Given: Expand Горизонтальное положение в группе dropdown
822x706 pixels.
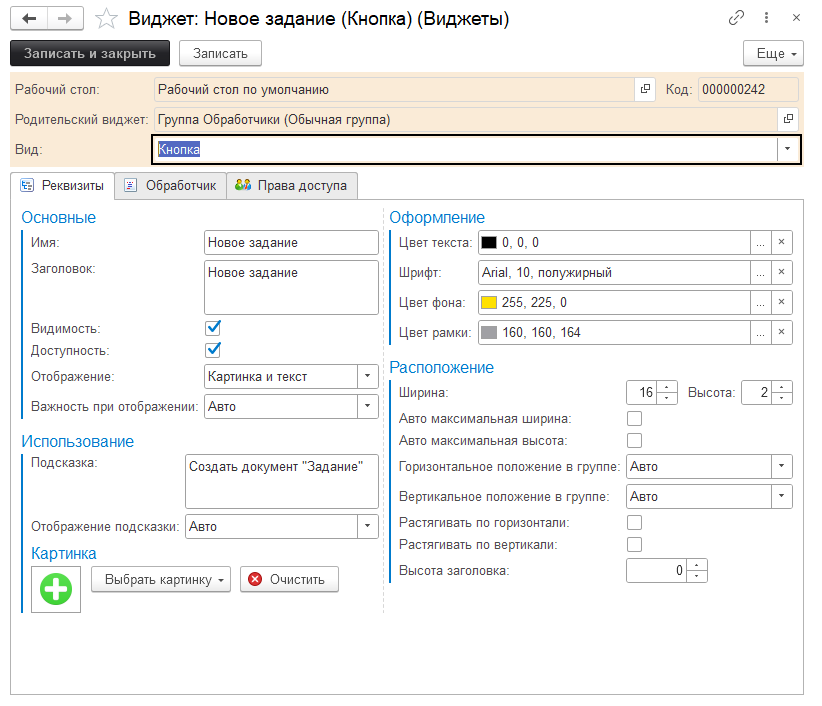Looking at the screenshot, I should [x=782, y=466].
